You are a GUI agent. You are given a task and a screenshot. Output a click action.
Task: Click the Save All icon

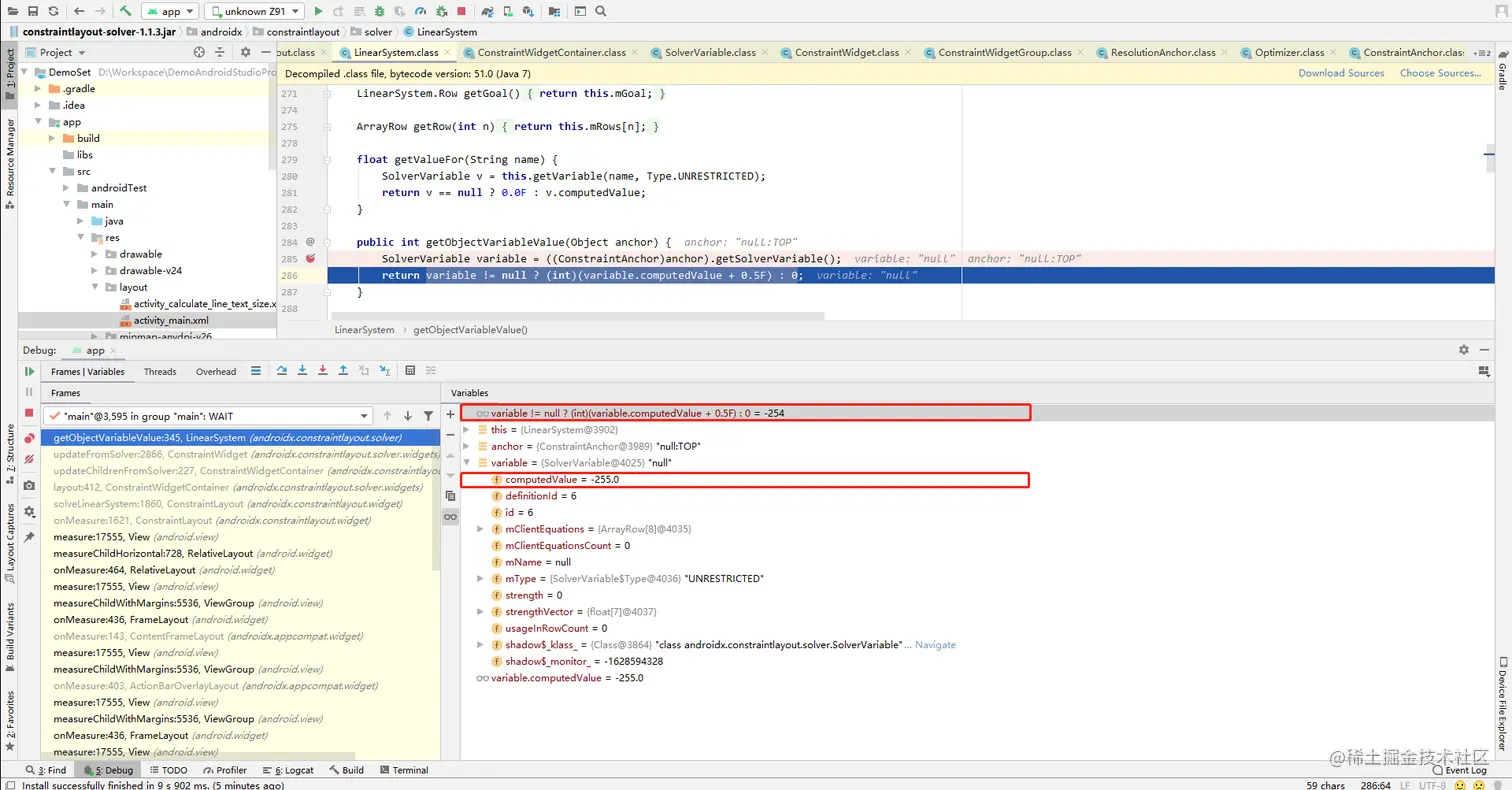[33, 11]
